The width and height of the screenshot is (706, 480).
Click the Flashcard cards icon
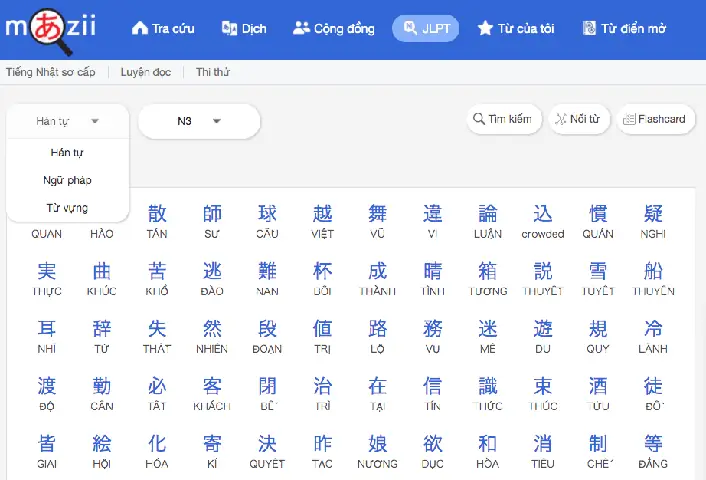[629, 119]
